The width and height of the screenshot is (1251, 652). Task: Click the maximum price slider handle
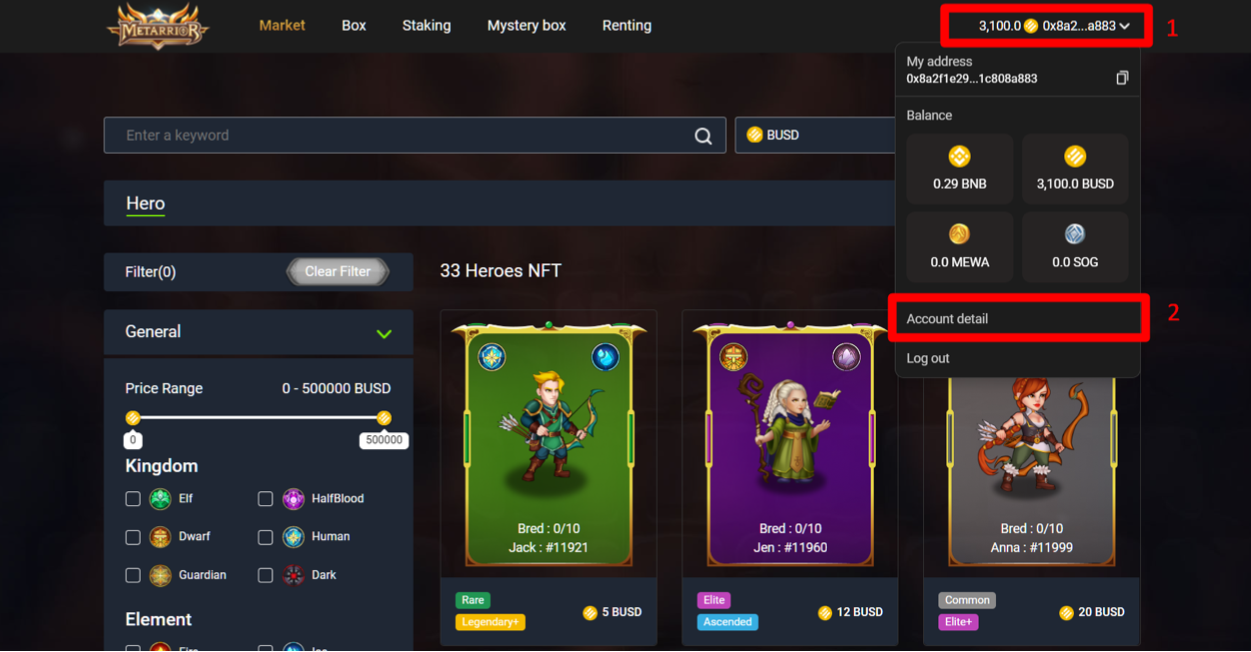tap(384, 418)
